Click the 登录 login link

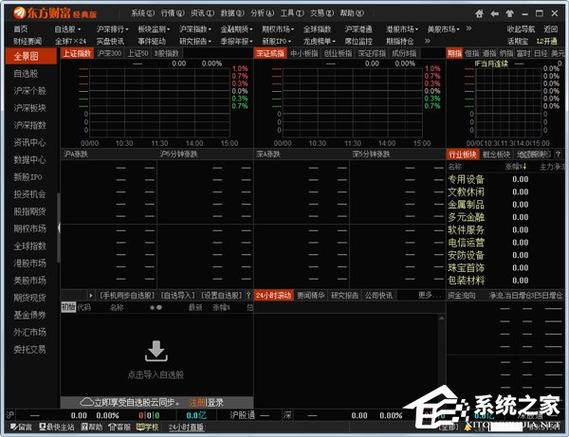[215, 403]
